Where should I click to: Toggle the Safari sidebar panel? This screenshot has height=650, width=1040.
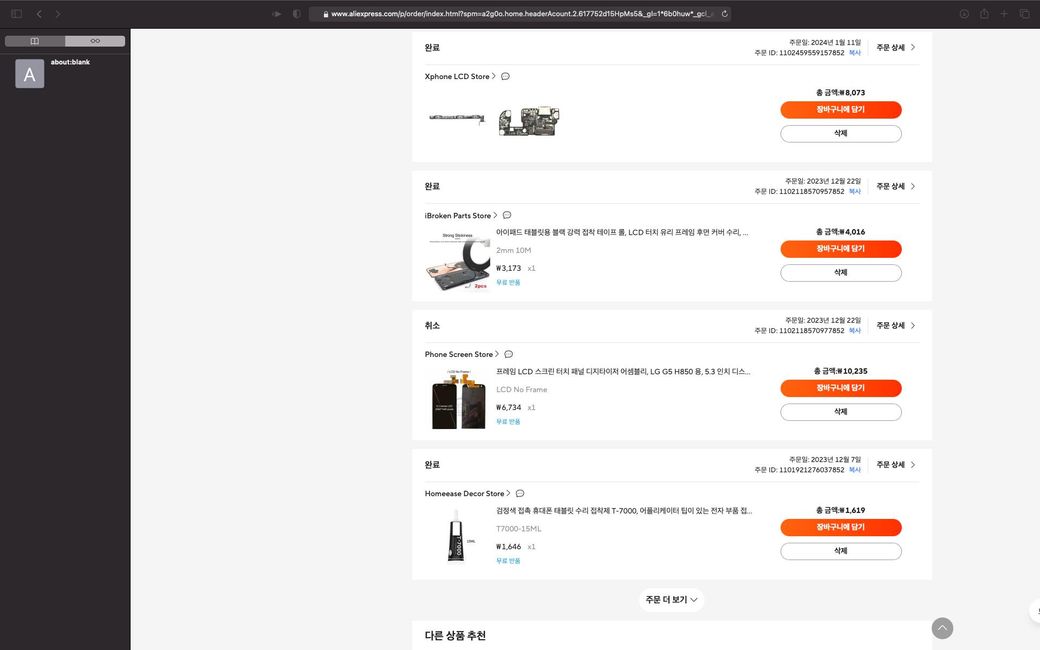pos(17,14)
